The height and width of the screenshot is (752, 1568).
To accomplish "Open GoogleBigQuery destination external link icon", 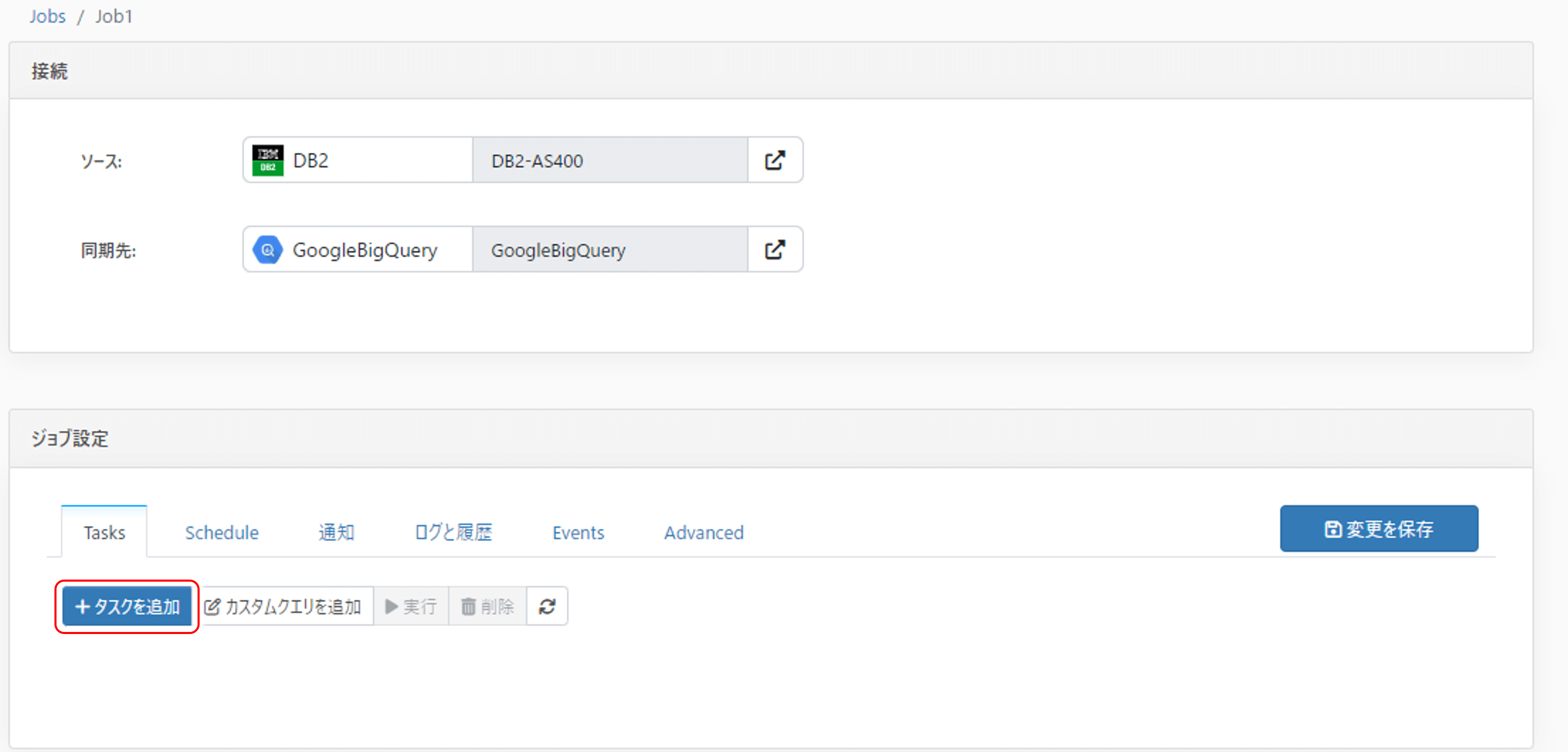I will (774, 250).
